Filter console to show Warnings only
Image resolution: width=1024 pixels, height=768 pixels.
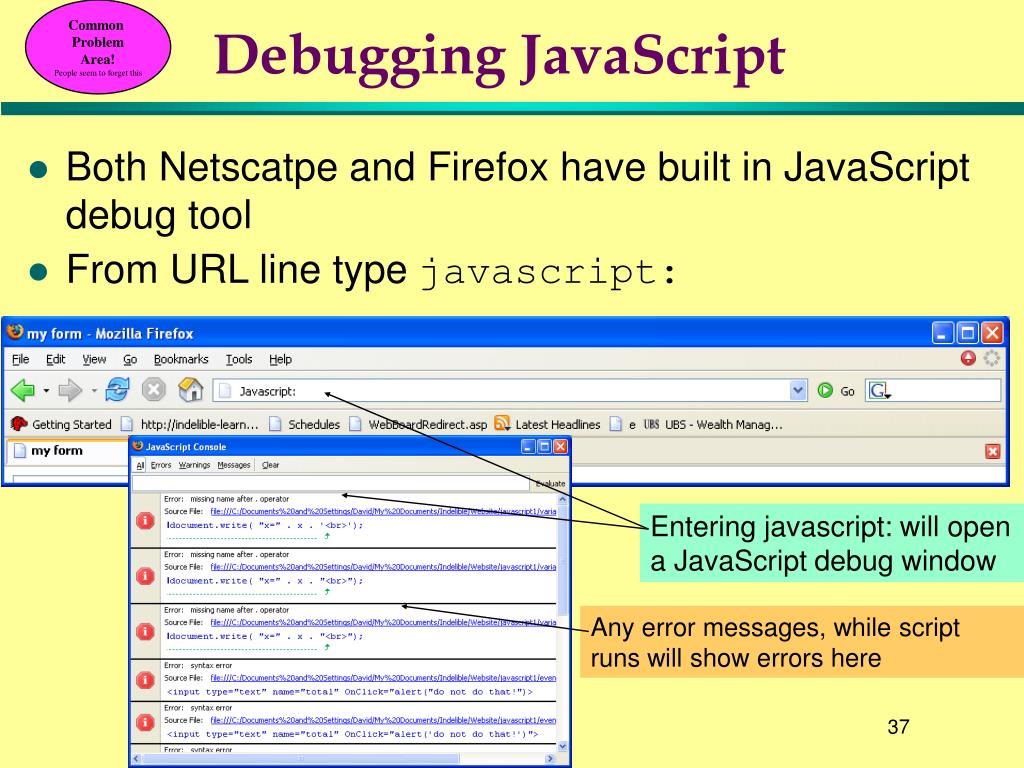point(195,465)
